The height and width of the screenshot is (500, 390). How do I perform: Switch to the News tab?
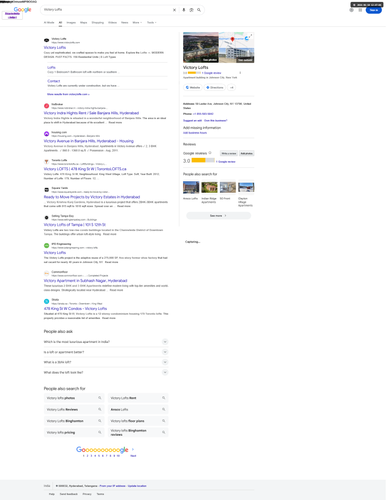point(124,23)
